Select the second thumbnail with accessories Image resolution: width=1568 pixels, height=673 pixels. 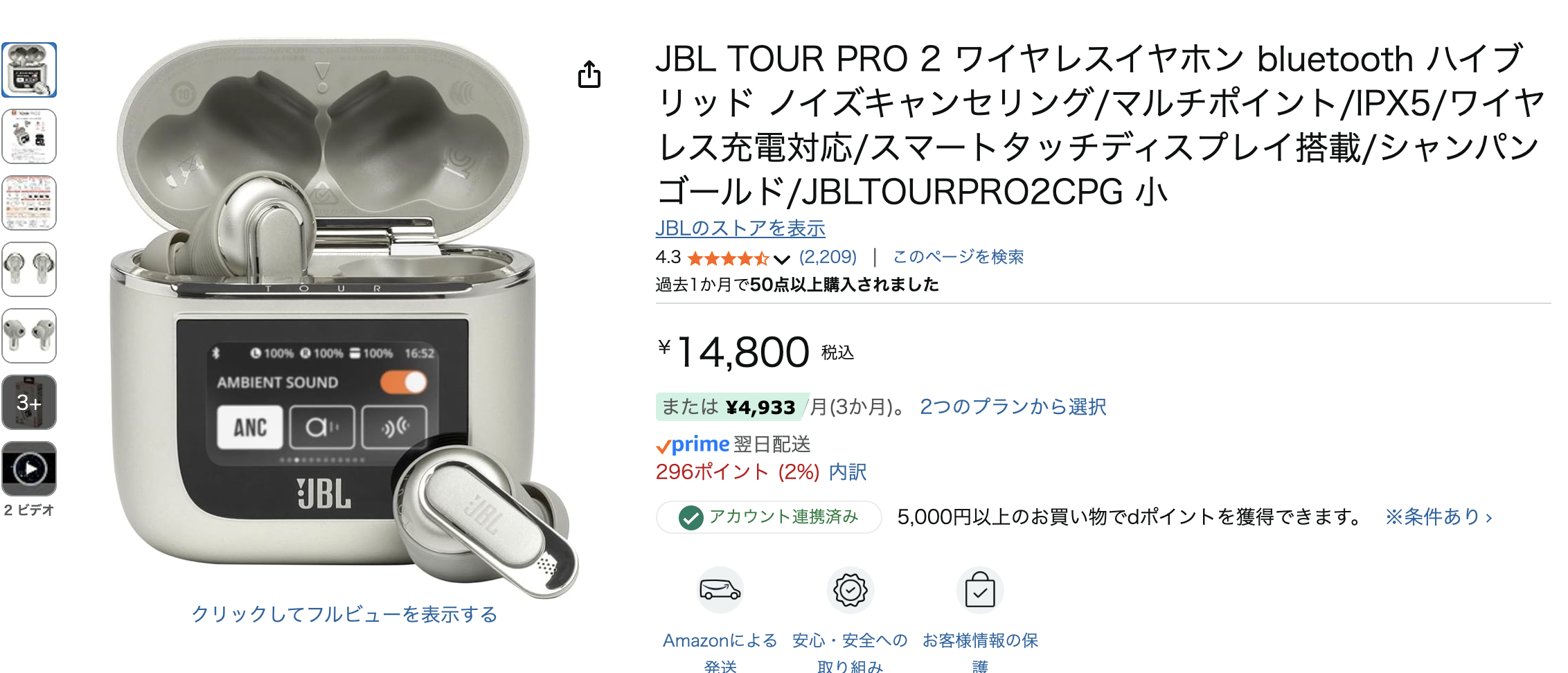[x=29, y=136]
